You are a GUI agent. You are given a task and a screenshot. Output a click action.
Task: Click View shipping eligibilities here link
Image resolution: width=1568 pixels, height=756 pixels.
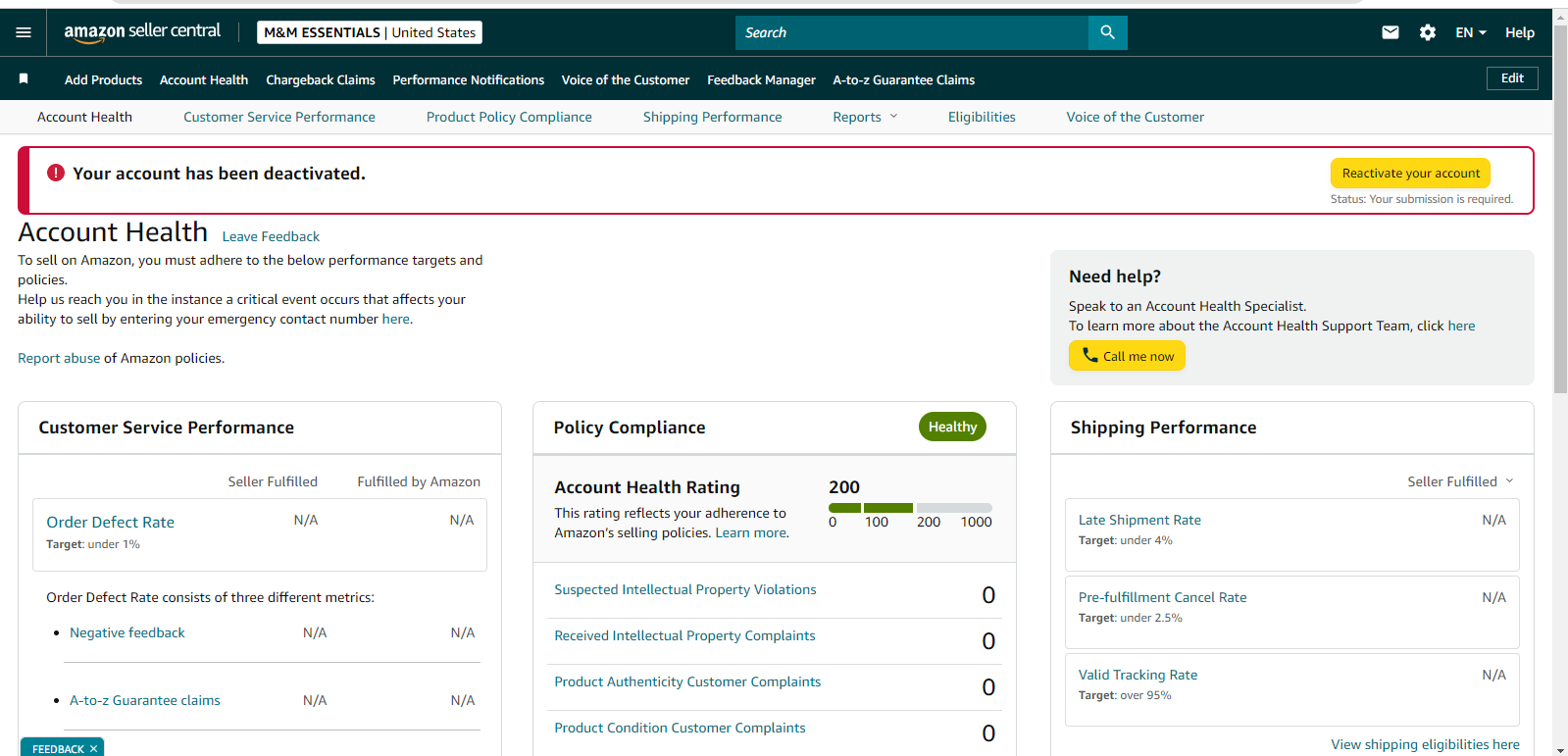[1425, 744]
